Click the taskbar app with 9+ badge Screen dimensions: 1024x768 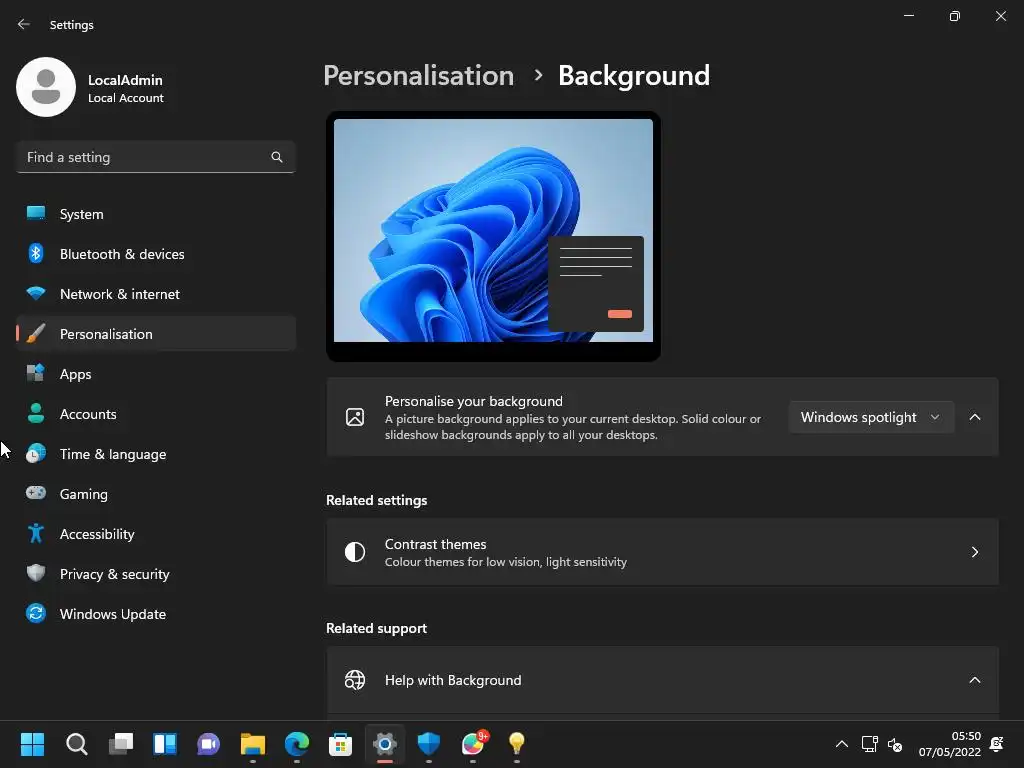click(473, 744)
